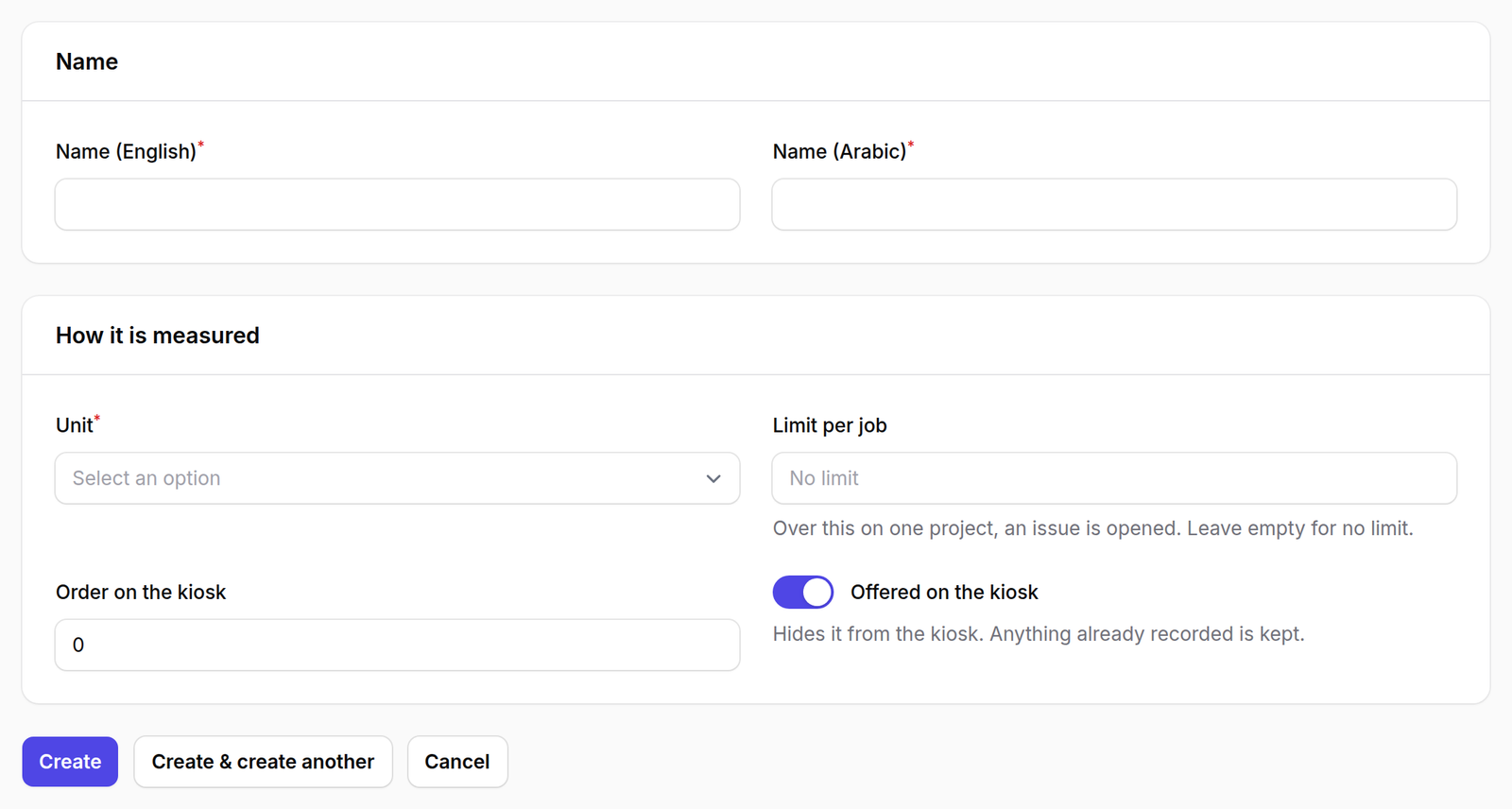Select the Order on the kiosk field
The image size is (1512, 809).
click(x=397, y=645)
